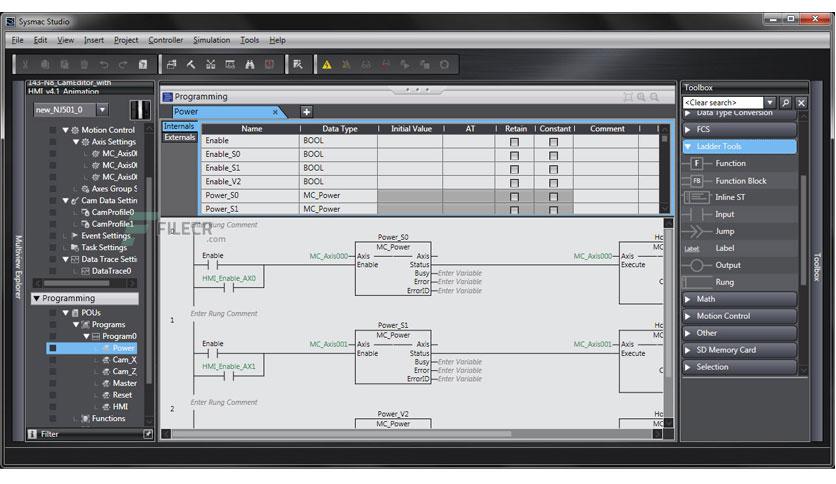Viewport: 836px width, 484px height.
Task: Select the Jump ladder tool
Action: tap(739, 231)
